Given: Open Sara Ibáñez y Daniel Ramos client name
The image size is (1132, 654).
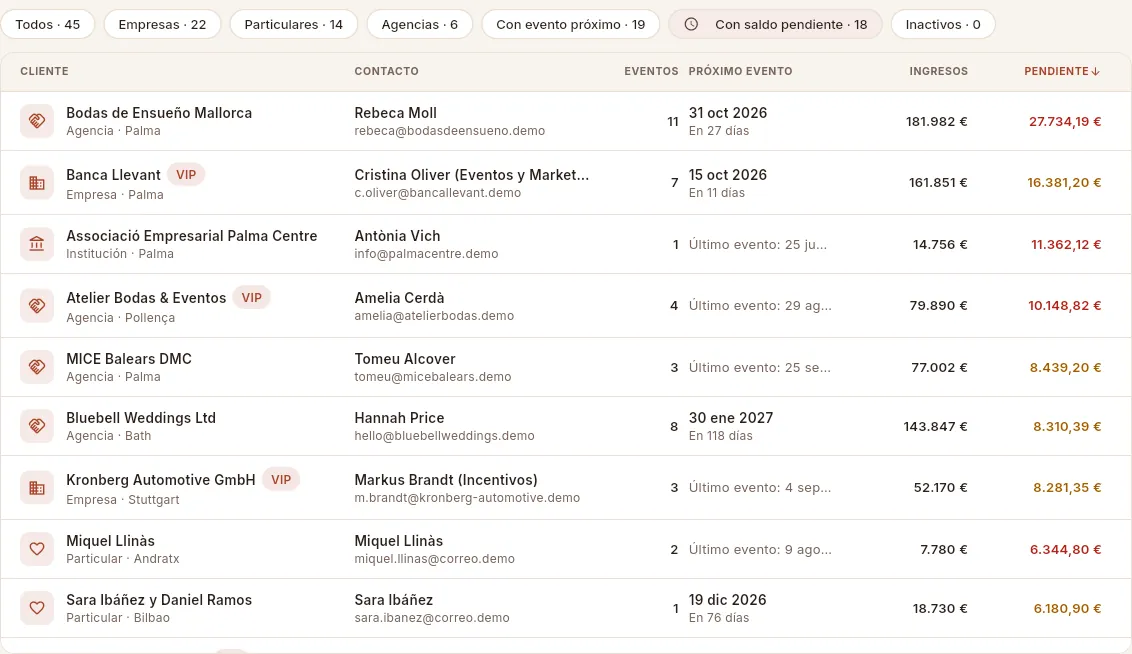Looking at the screenshot, I should [x=159, y=600].
